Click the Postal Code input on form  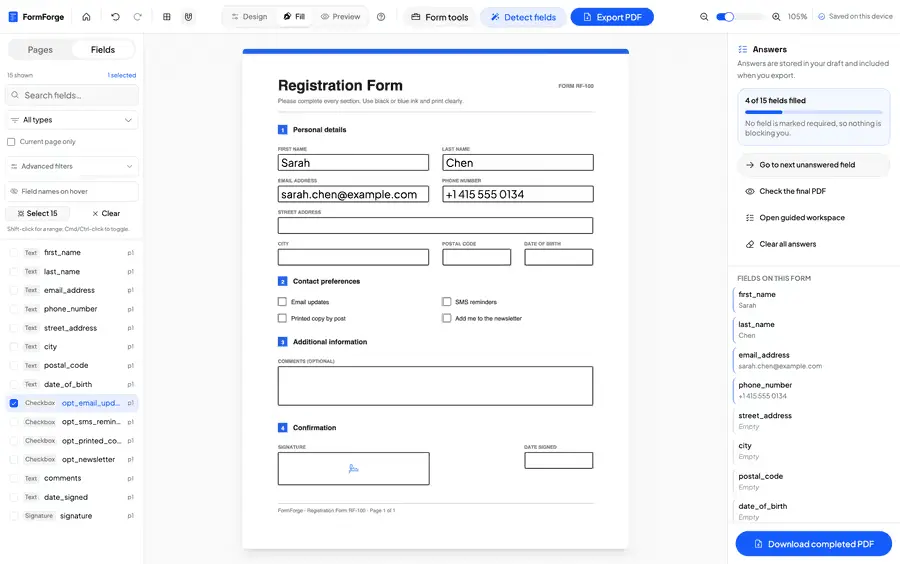pos(476,257)
